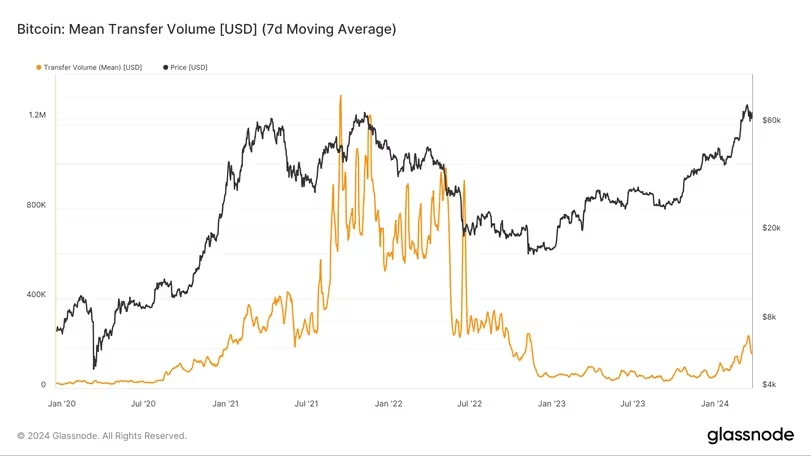811x456 pixels.
Task: Click the 800K left axis label
Action: (36, 205)
